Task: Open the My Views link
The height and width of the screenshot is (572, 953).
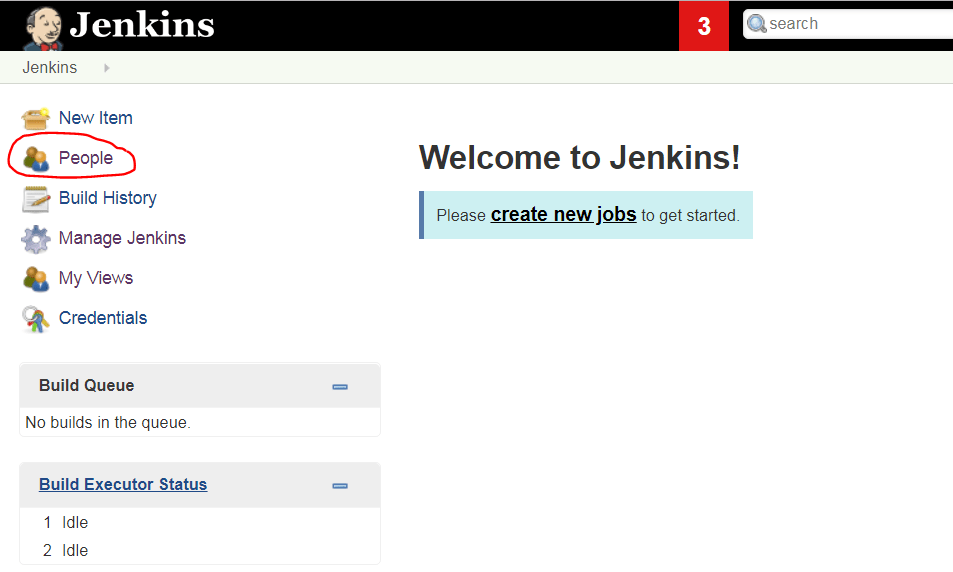Action: (96, 278)
